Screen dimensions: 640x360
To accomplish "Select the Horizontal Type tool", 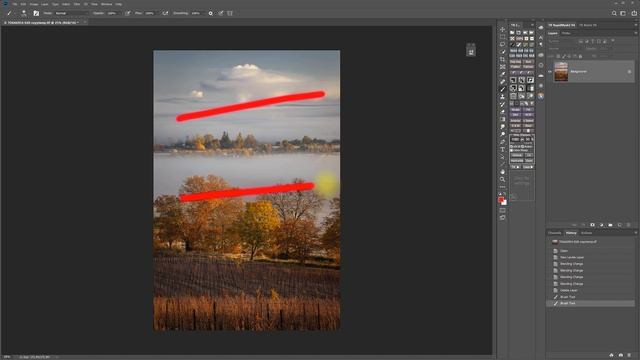I will click(x=502, y=149).
